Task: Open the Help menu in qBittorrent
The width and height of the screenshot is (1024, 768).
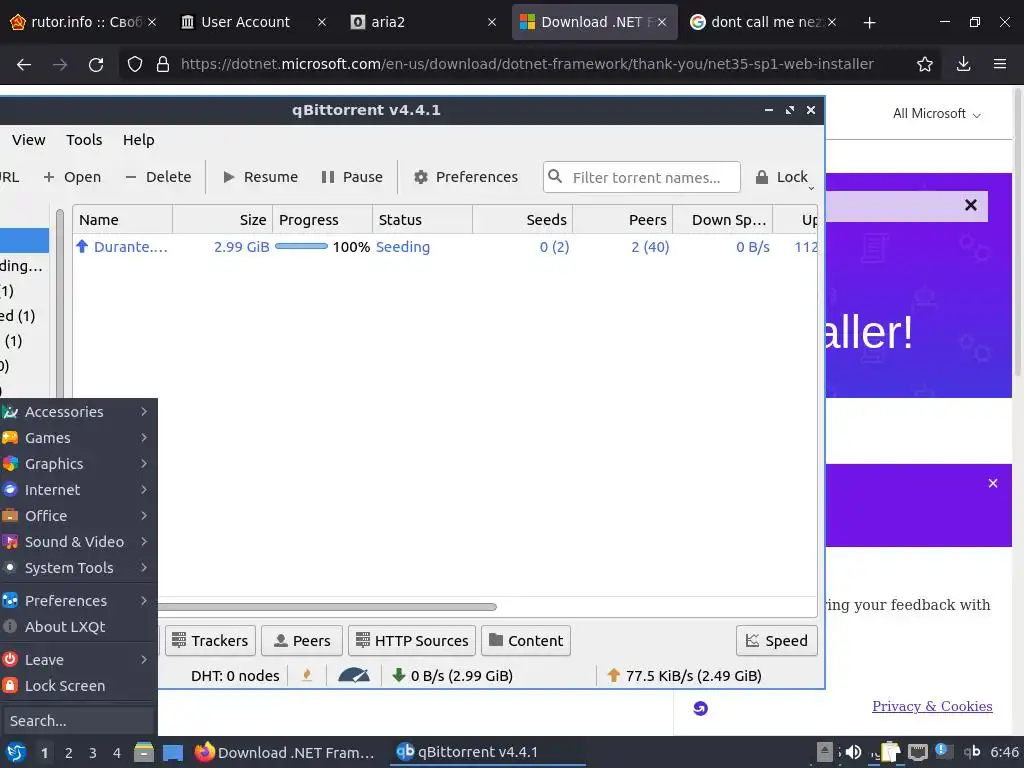Action: pyautogui.click(x=138, y=140)
